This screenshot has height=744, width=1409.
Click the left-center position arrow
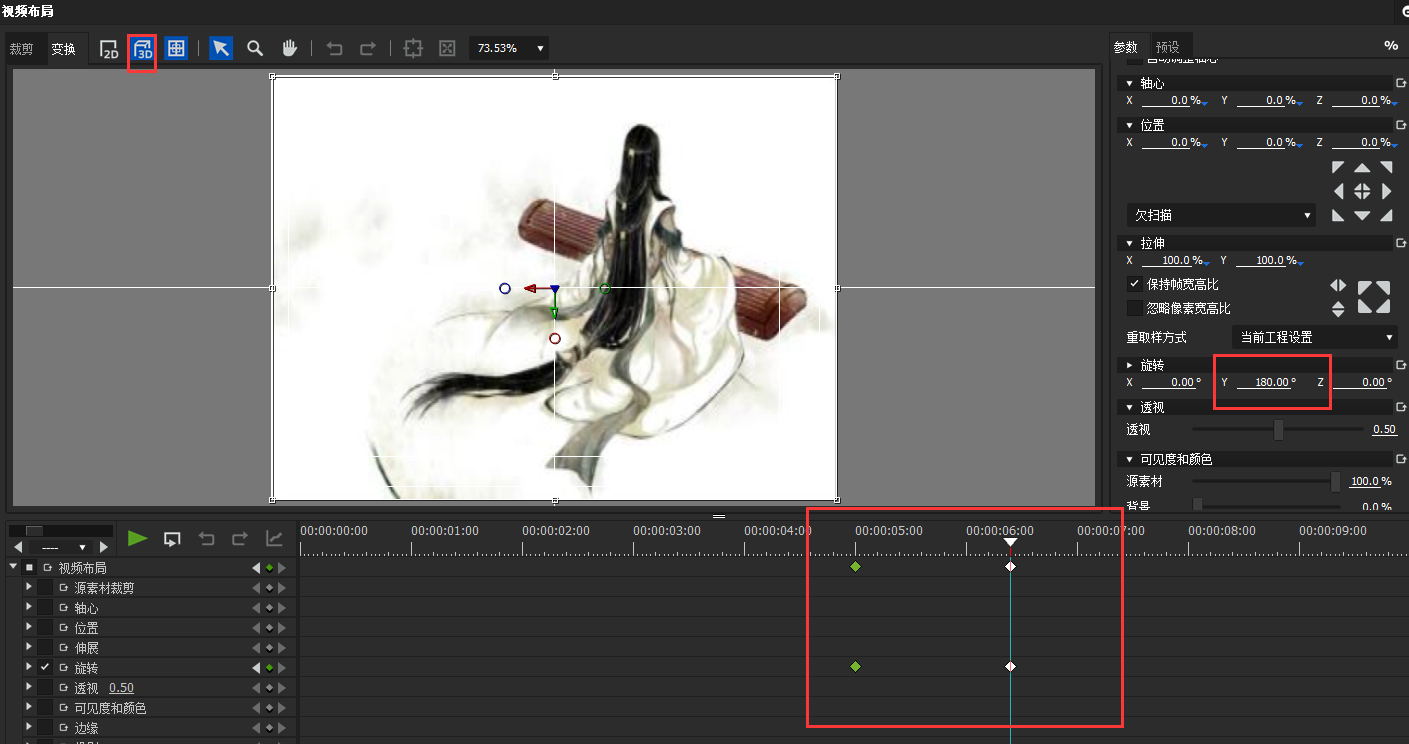point(1338,191)
